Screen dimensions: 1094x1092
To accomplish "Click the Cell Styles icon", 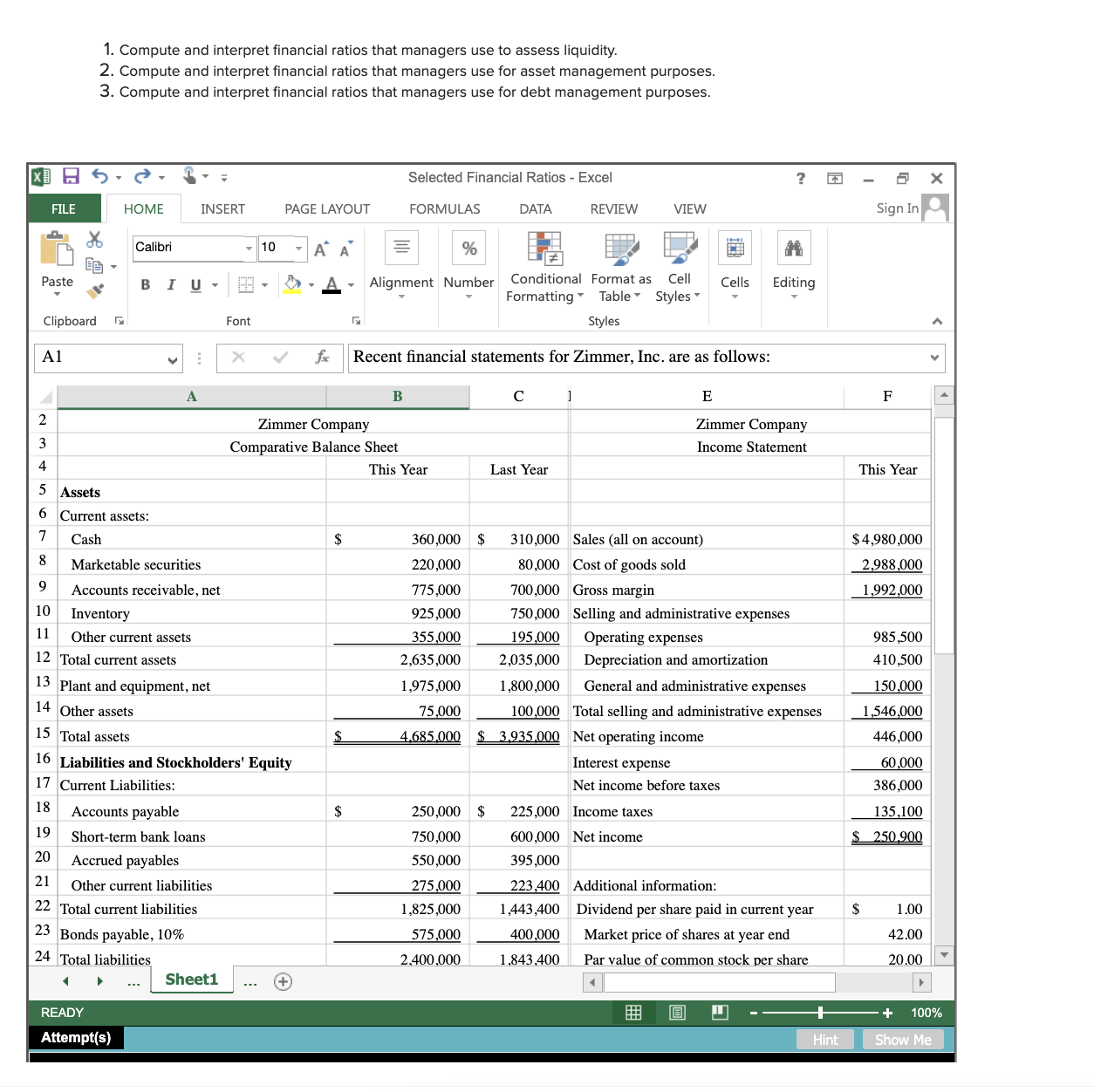I will [x=680, y=248].
